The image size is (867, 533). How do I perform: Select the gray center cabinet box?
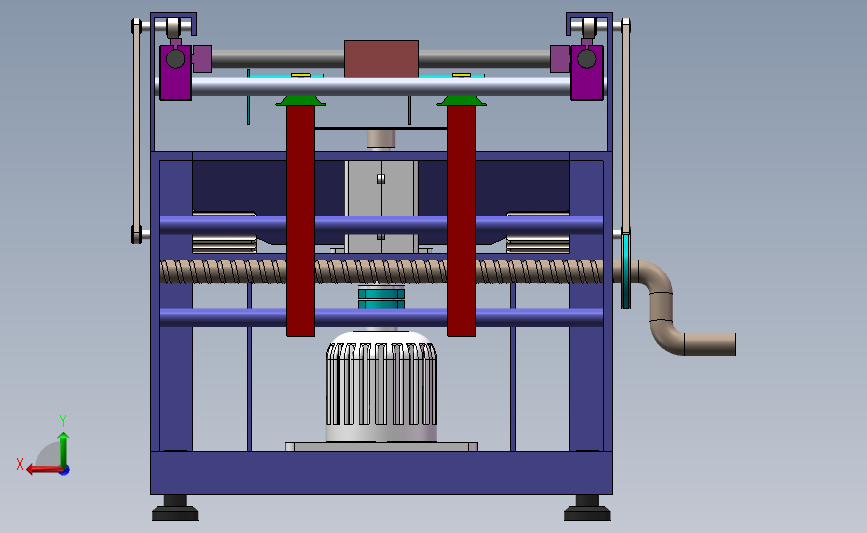(x=381, y=206)
